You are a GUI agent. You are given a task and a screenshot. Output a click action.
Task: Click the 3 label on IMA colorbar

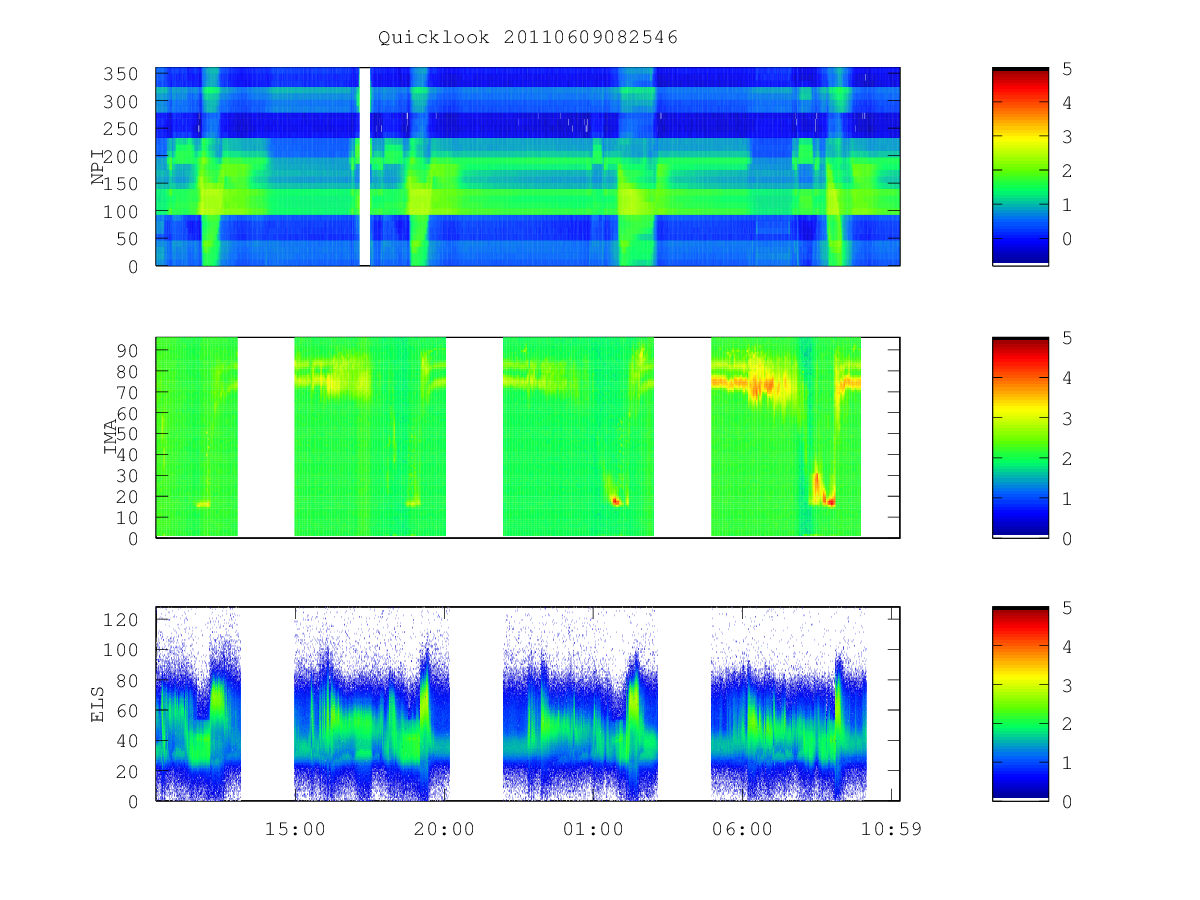click(1067, 418)
